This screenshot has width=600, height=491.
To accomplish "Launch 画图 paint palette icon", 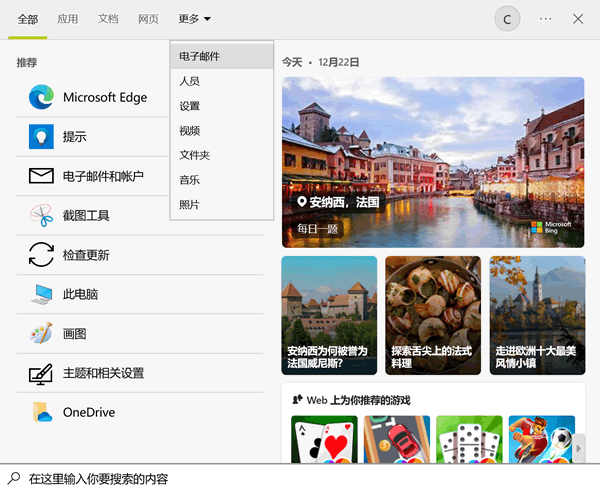I will [41, 333].
